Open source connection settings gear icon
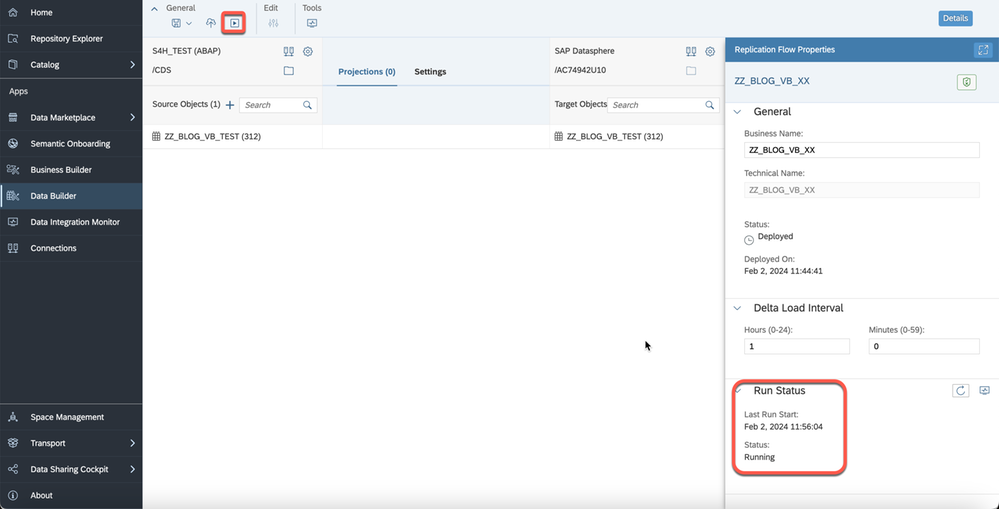The width and height of the screenshot is (999, 509). 308,51
